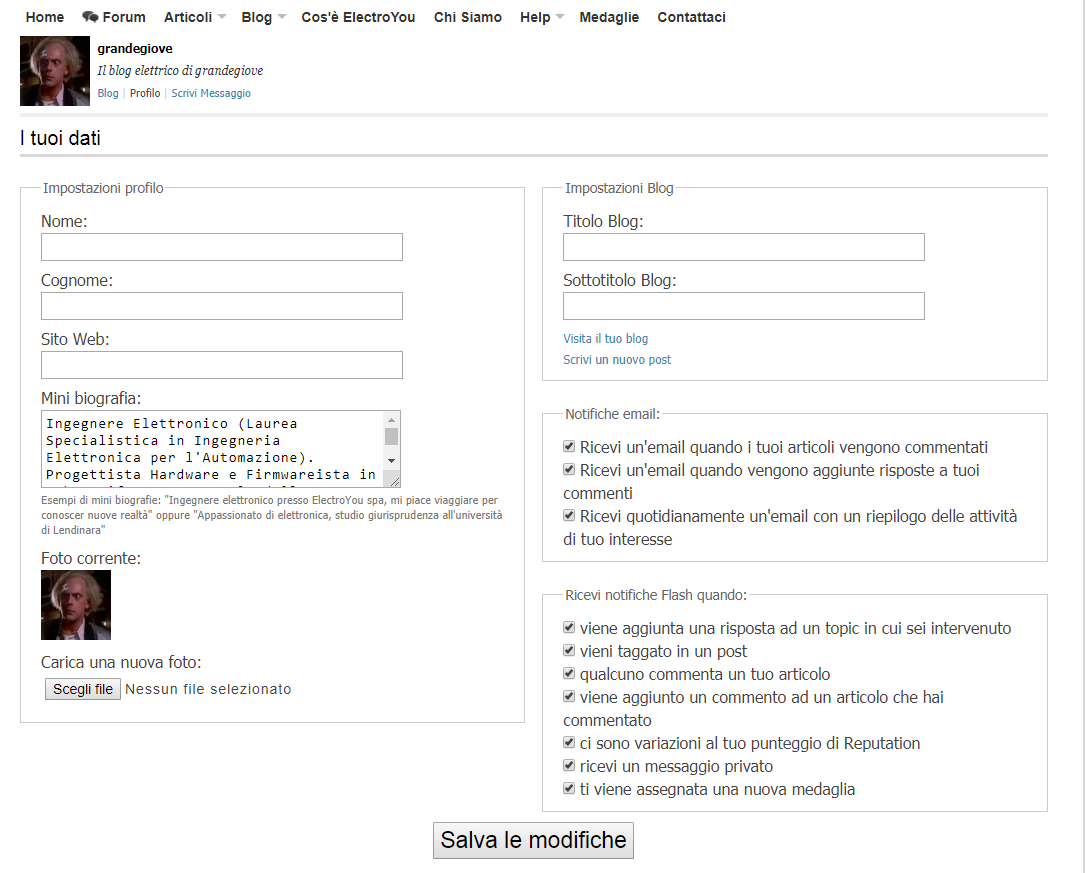This screenshot has height=873, width=1085.
Task: Toggle daily activity summary email checkbox
Action: (570, 515)
